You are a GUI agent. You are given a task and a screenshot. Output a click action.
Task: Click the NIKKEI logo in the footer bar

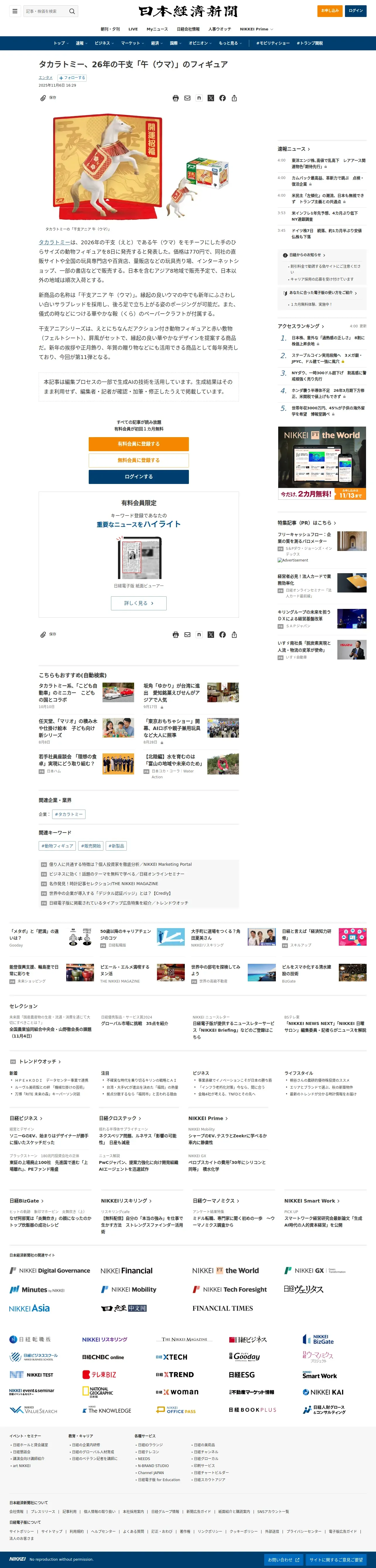[18, 1559]
